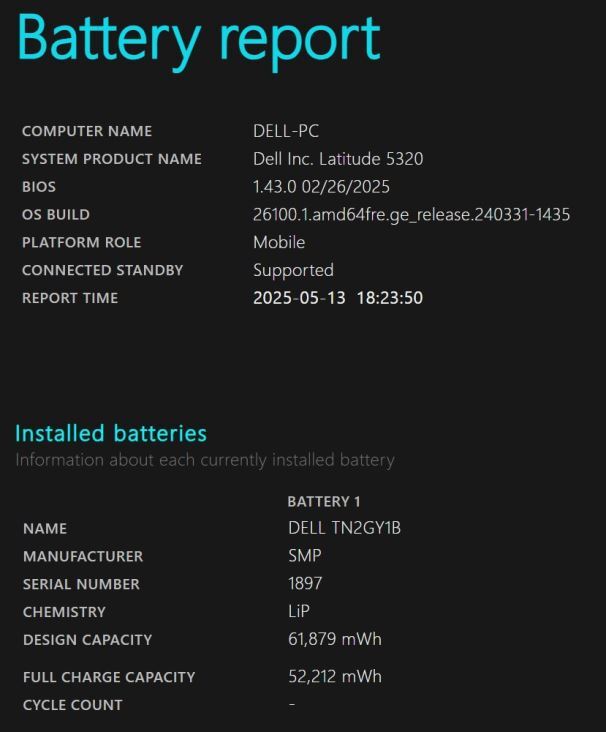Click the chemistry value LiP
The height and width of the screenshot is (732, 606).
coord(299,612)
